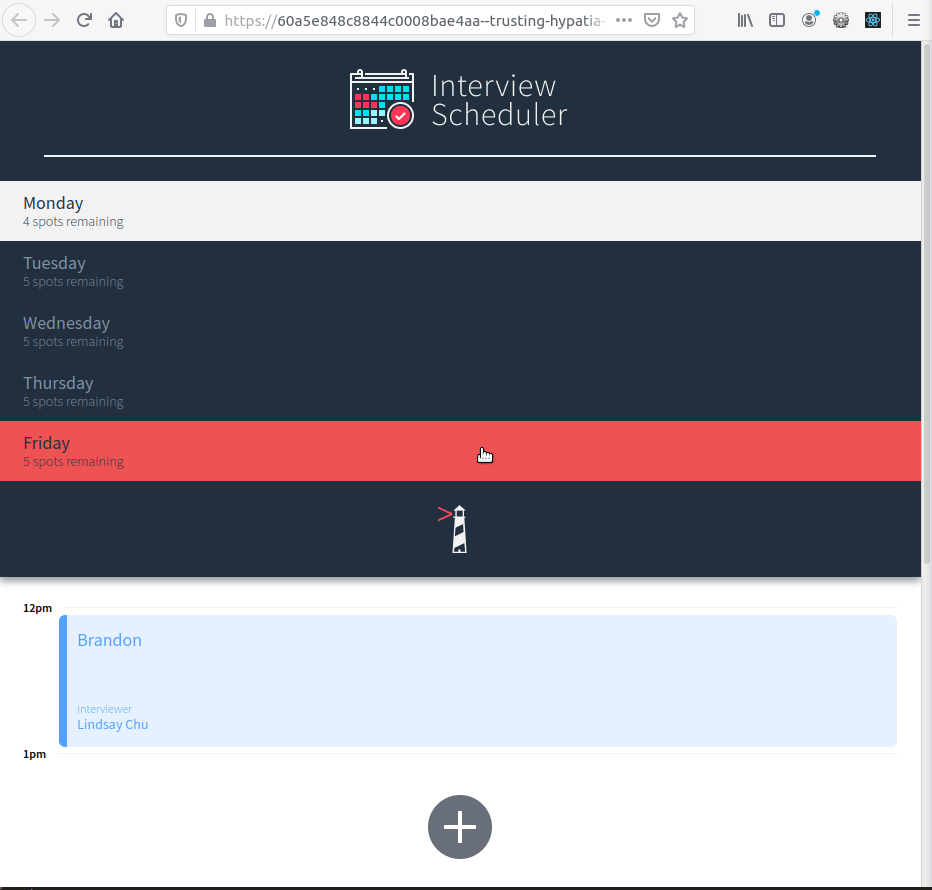Select Tuesday in the day list
The image size is (932, 890).
click(460, 271)
